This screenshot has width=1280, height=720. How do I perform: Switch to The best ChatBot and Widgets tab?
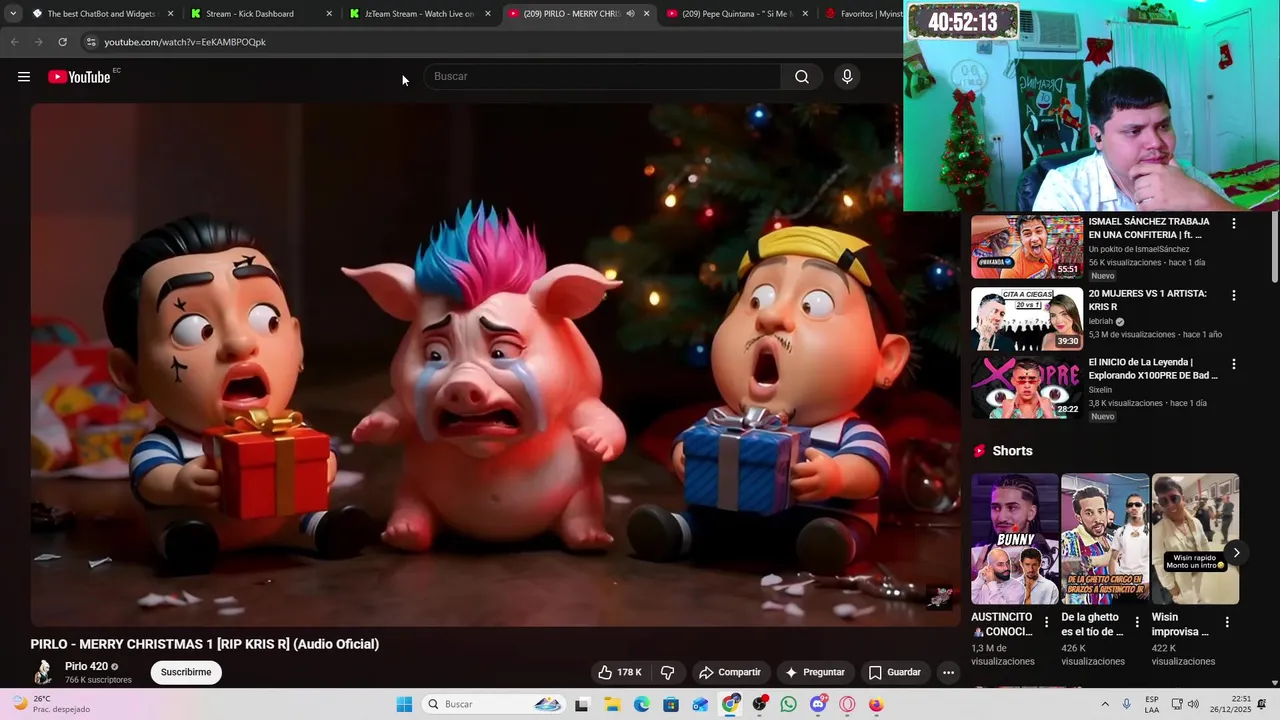101,14
